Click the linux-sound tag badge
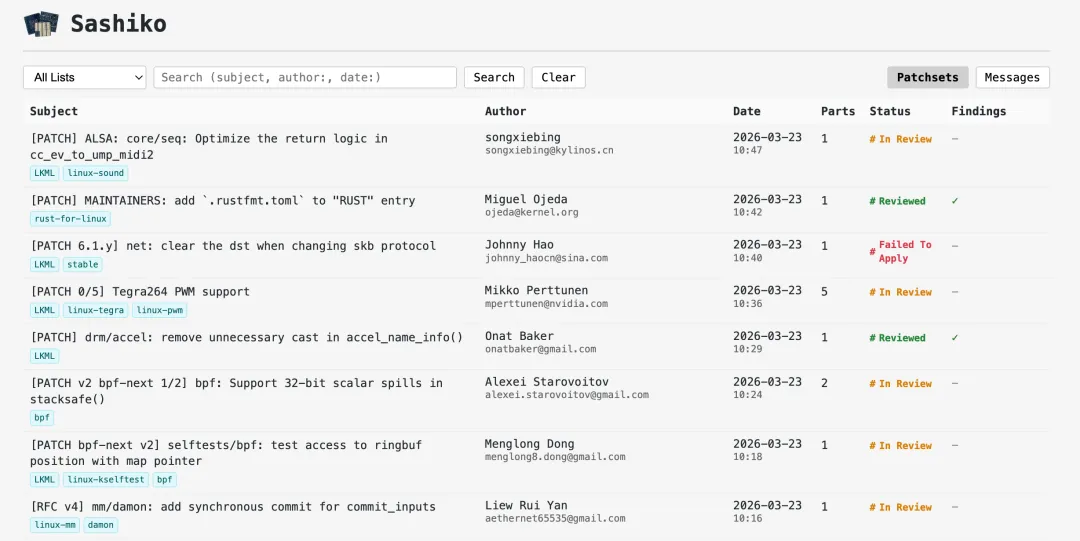This screenshot has height=541, width=1080. (96, 173)
